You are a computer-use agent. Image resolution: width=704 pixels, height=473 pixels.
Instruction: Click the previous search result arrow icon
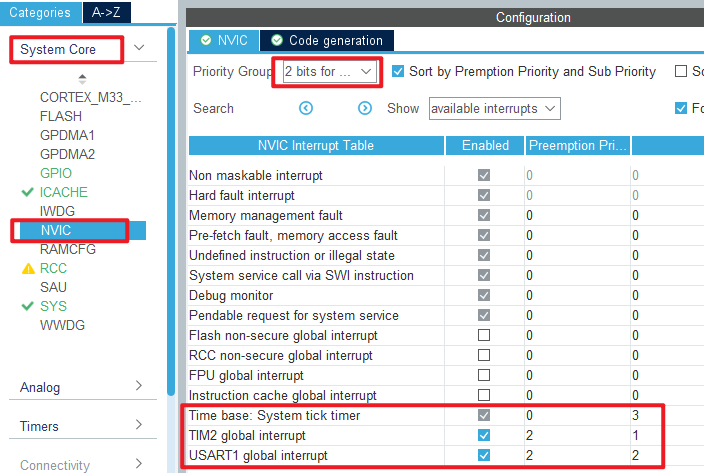306,108
